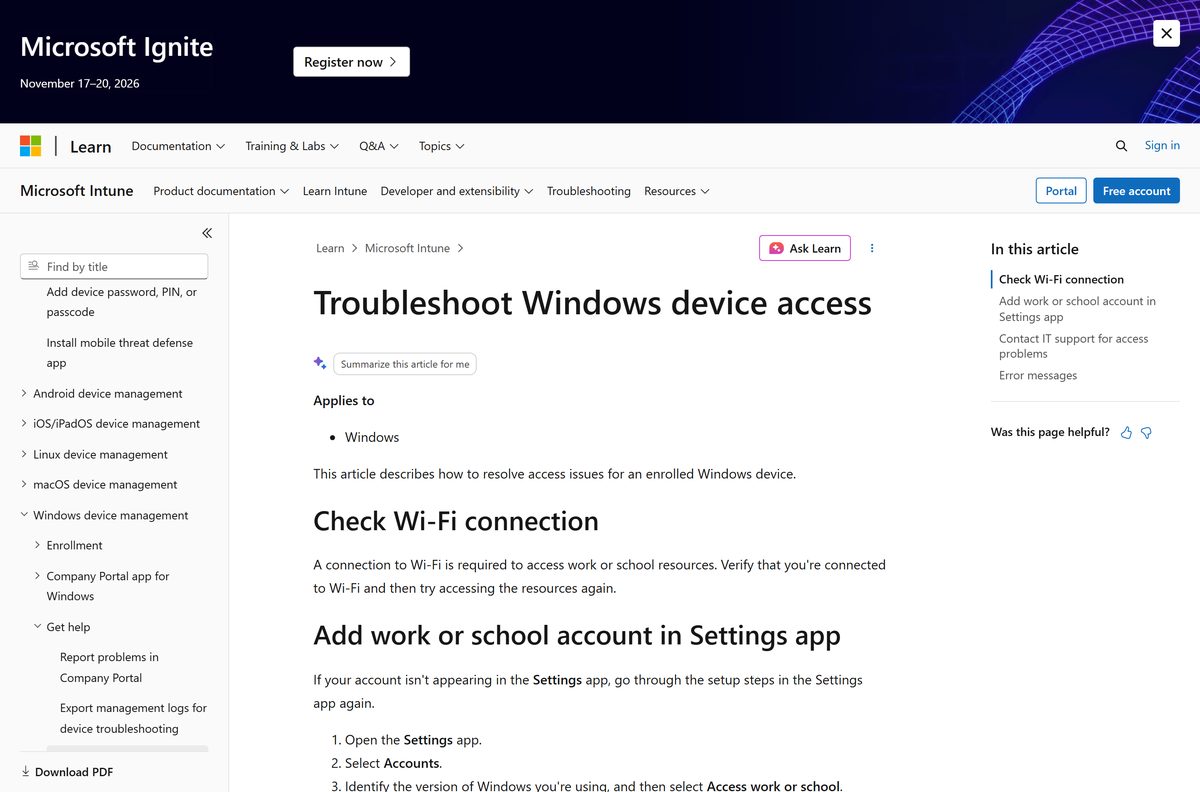Open the Product documentation dropdown
This screenshot has height=792, width=1200.
click(221, 191)
